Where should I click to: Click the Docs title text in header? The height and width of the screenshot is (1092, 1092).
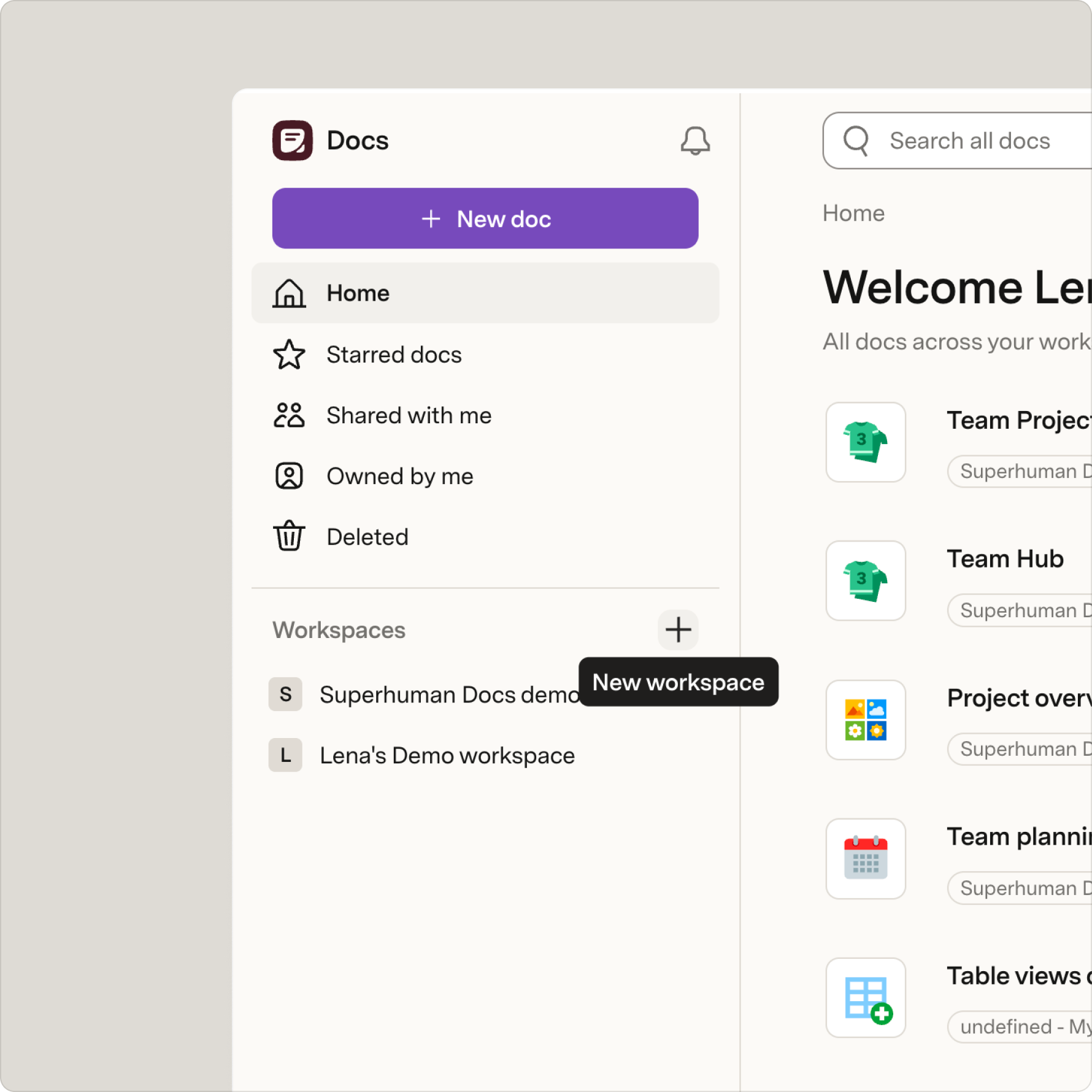tap(358, 140)
